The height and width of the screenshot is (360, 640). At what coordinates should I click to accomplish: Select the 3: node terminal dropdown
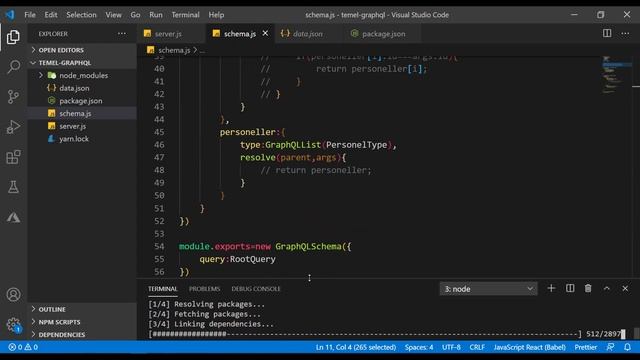(x=488, y=289)
